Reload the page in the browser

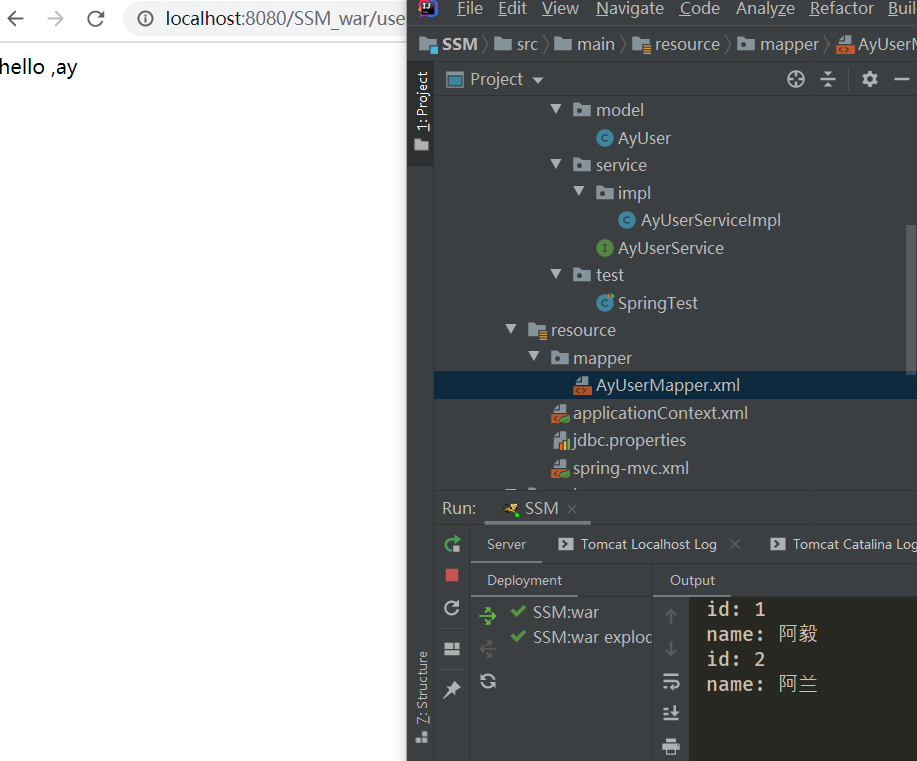(x=94, y=17)
